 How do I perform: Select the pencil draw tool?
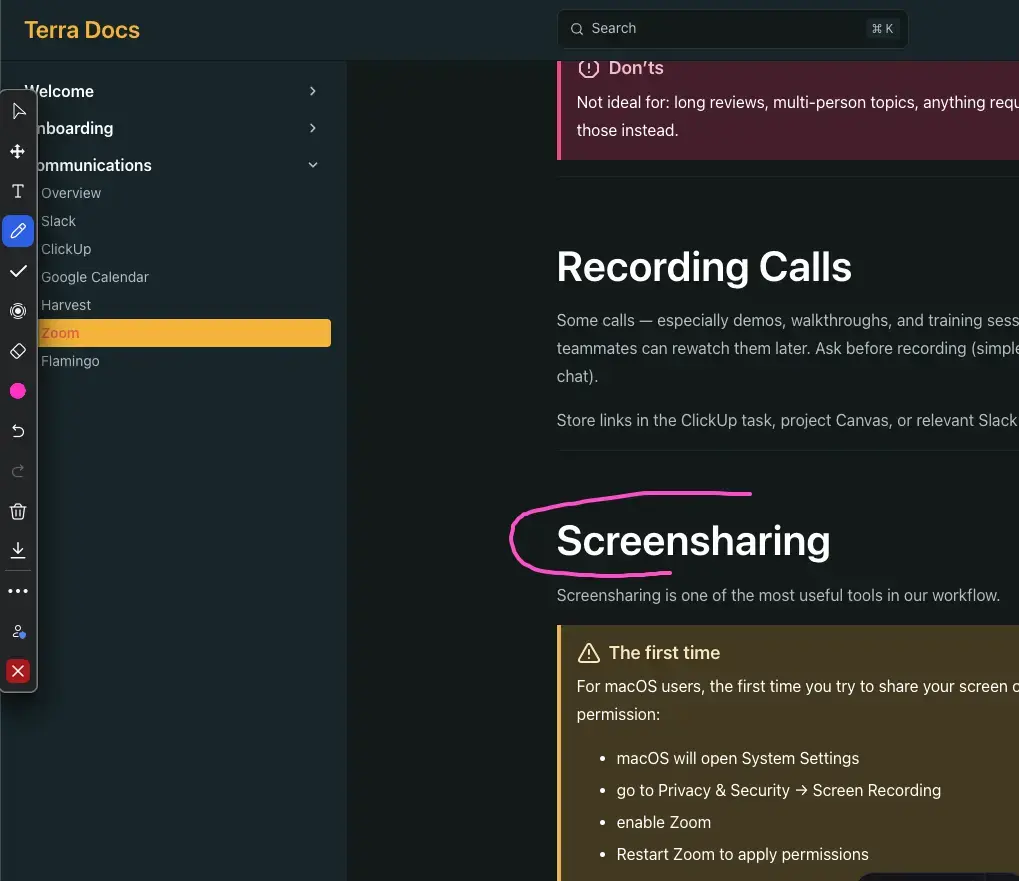coord(18,231)
